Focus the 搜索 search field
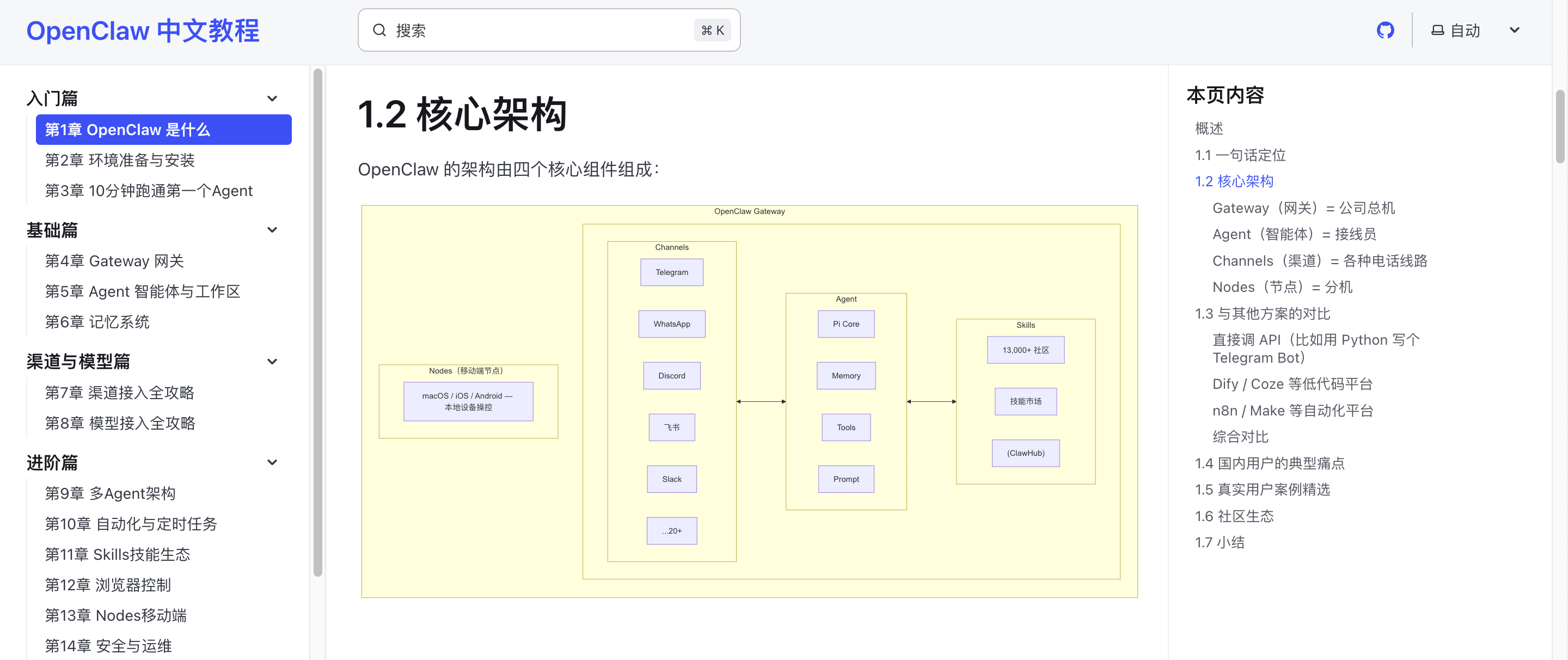 tap(548, 30)
